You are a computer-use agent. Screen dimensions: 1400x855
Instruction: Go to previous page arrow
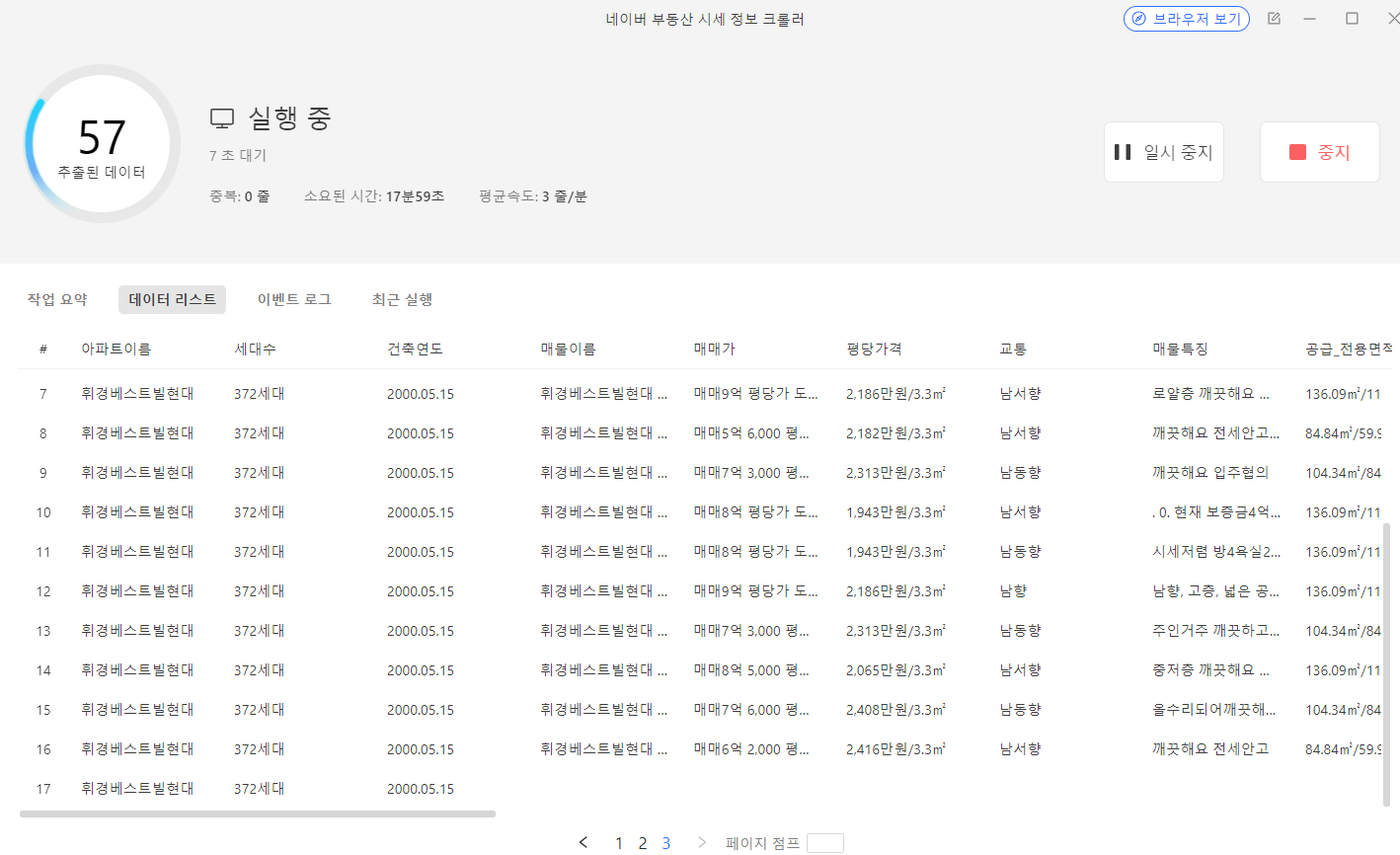pyautogui.click(x=583, y=842)
